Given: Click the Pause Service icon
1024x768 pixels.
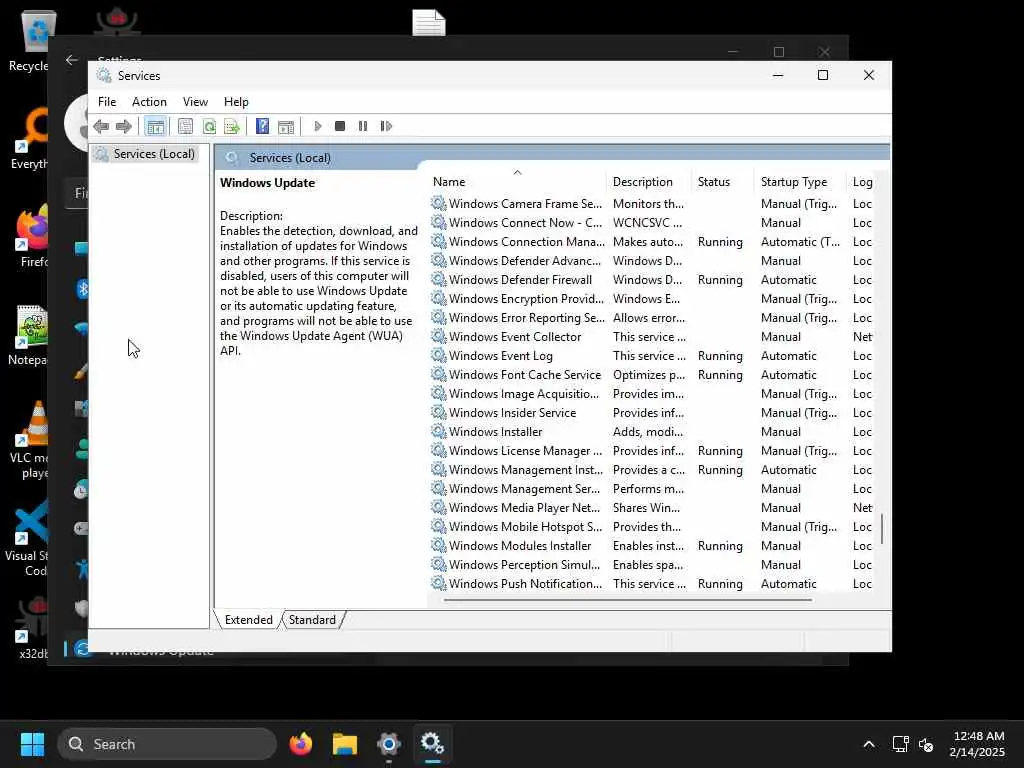Looking at the screenshot, I should [363, 126].
